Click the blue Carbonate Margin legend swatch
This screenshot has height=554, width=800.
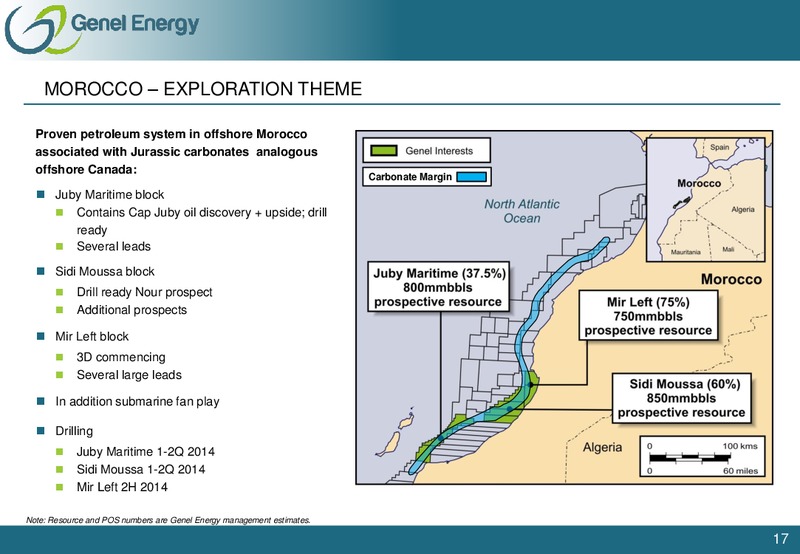[471, 177]
